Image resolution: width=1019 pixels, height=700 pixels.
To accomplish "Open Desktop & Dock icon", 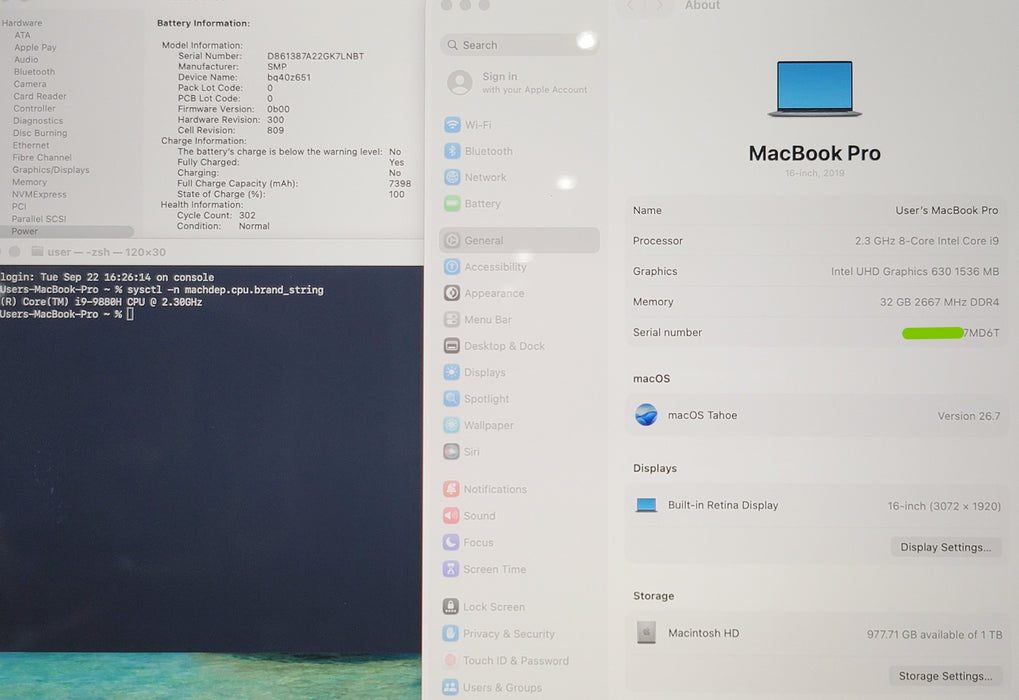I will (x=452, y=346).
